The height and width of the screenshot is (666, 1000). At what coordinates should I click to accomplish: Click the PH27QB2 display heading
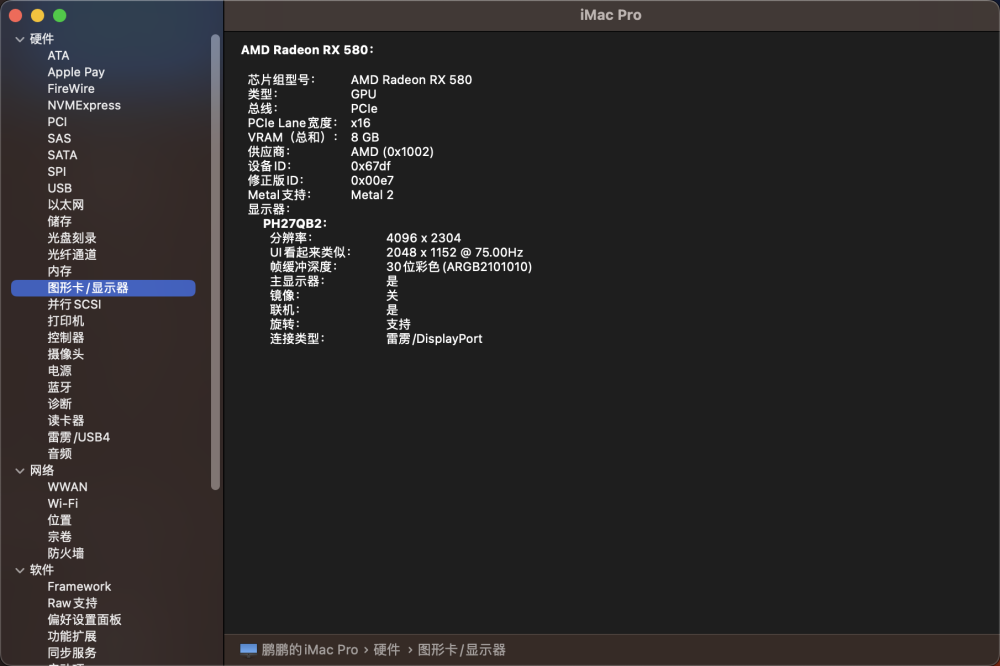coord(295,224)
